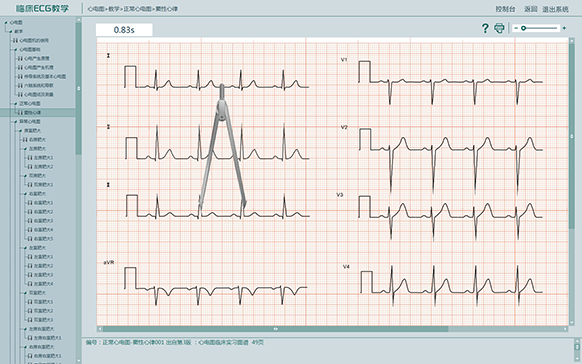Click 返回 in the top menu
Viewport: 582px width, 364px height.
[x=531, y=9]
